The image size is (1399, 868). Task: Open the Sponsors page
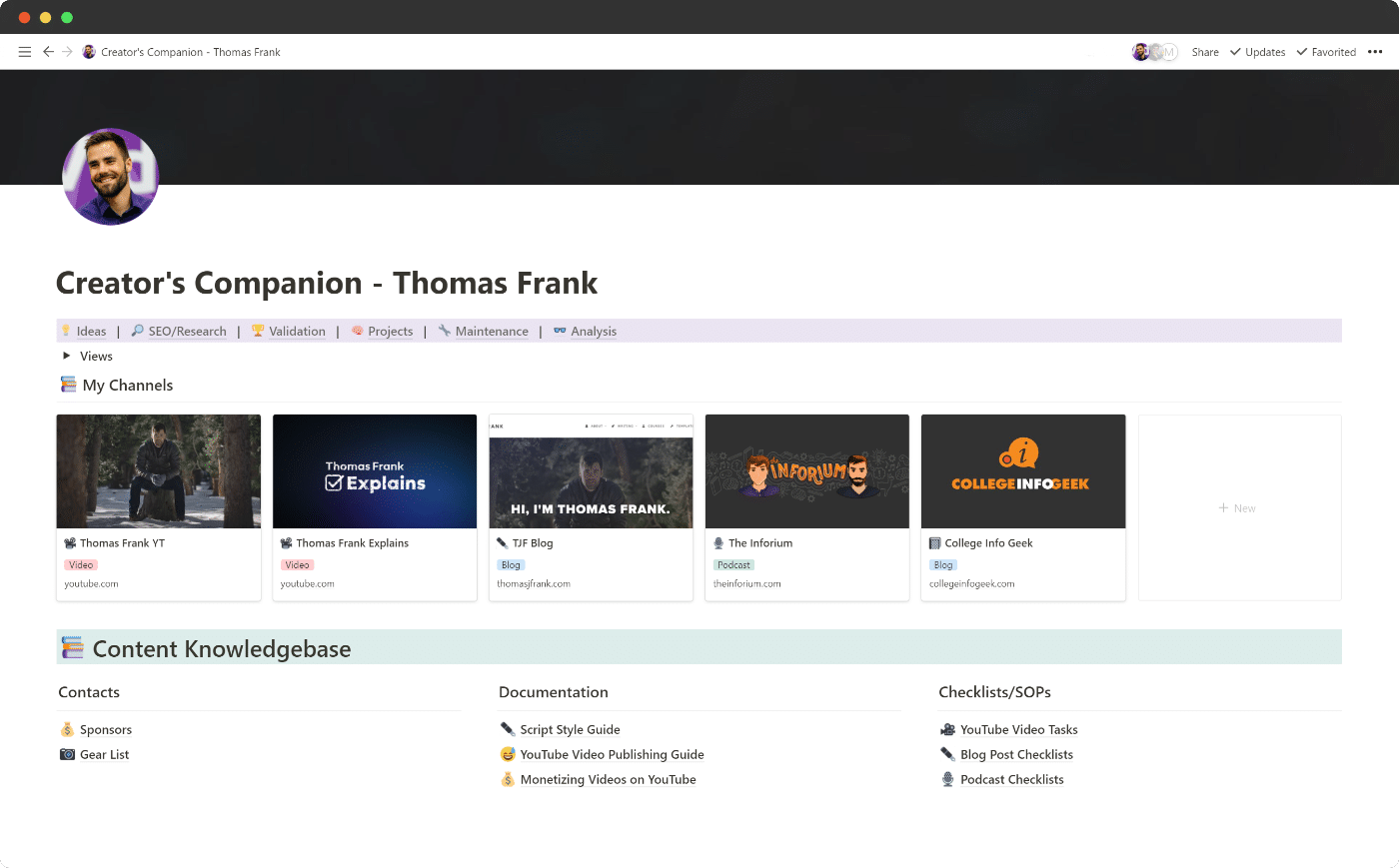106,730
